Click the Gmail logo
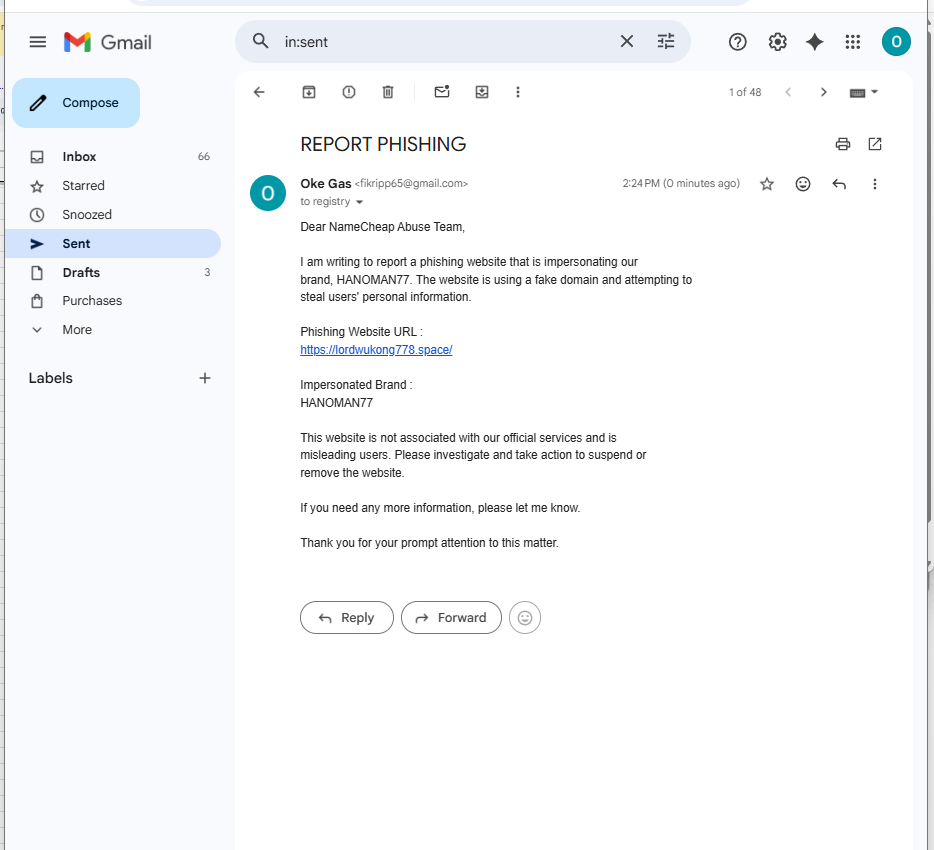 point(108,42)
